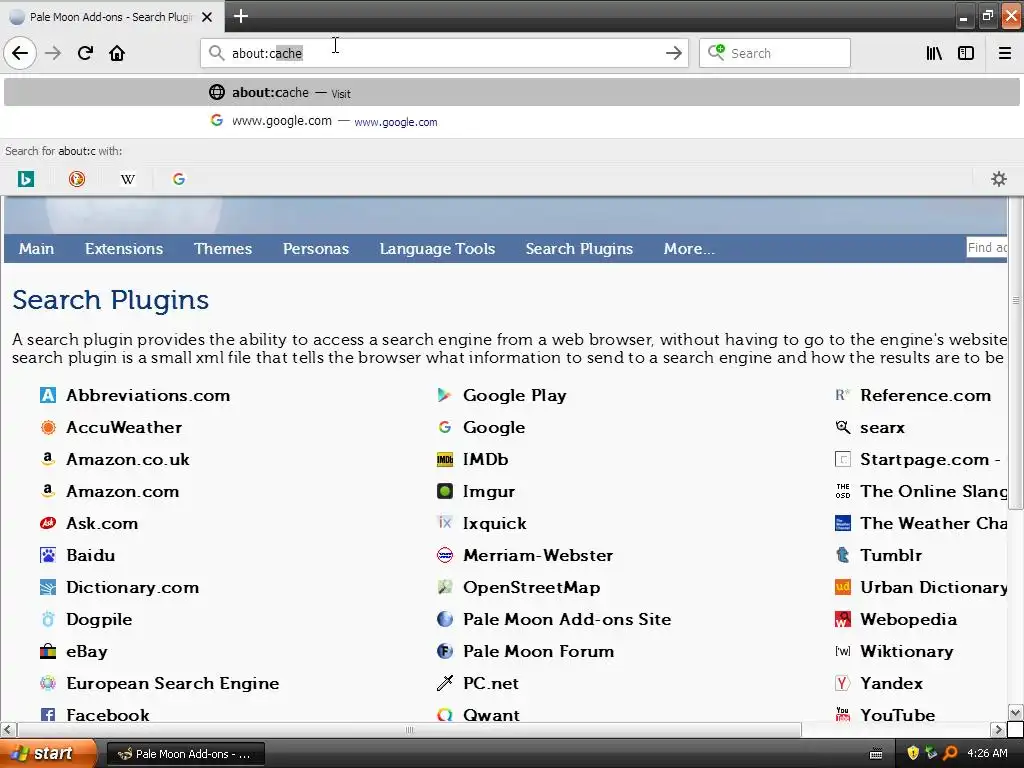The width and height of the screenshot is (1024, 768).
Task: Open the home page button
Action: 117,53
